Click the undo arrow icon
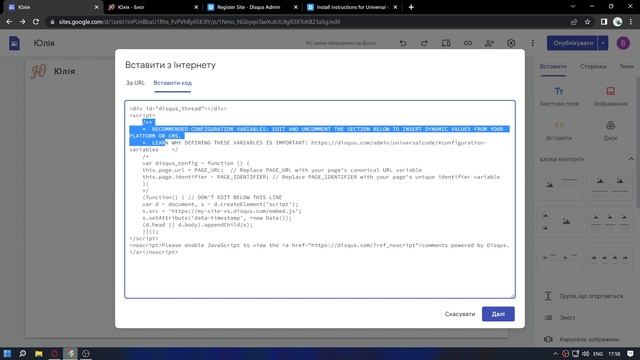 tap(403, 43)
